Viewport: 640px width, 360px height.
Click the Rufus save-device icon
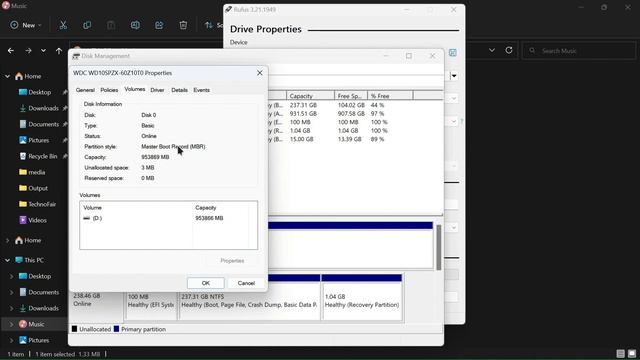click(453, 53)
